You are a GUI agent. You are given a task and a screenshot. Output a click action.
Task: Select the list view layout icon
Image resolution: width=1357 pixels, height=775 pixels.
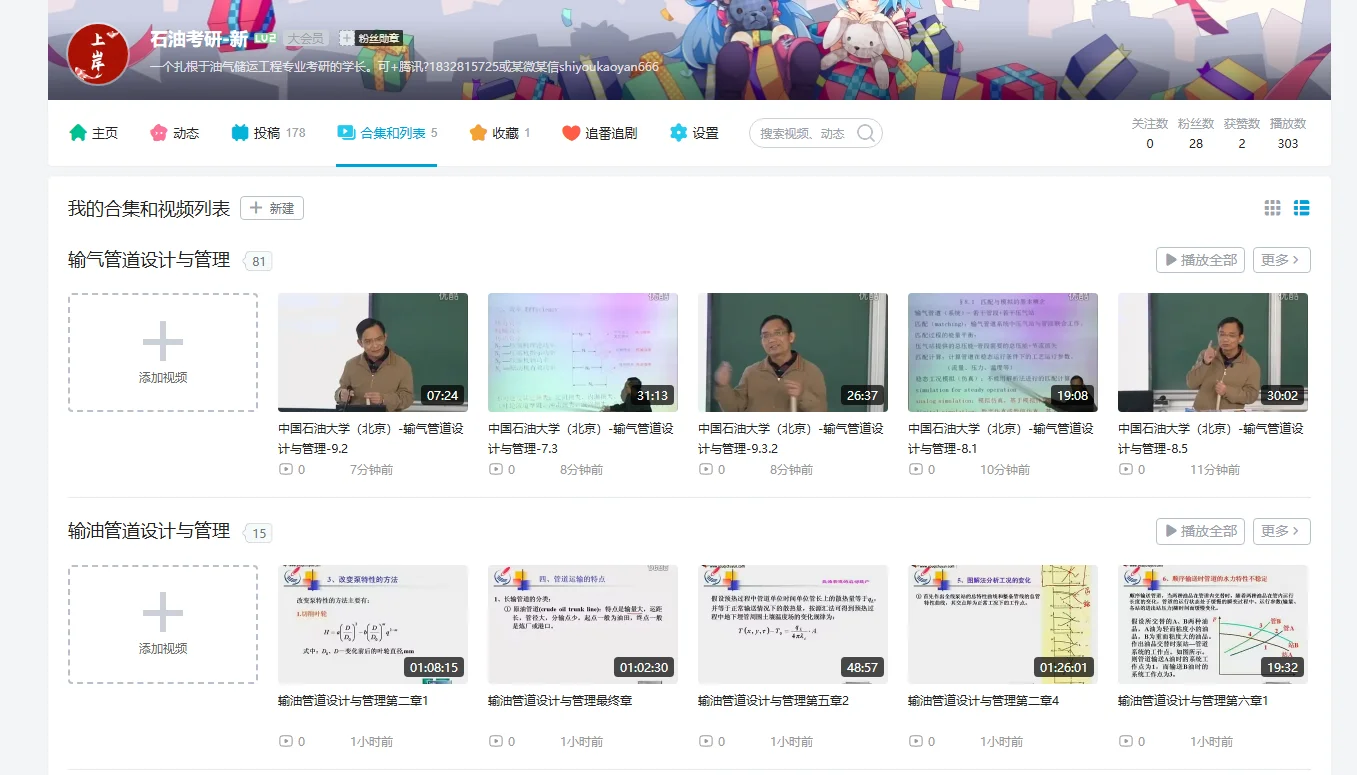click(1302, 208)
